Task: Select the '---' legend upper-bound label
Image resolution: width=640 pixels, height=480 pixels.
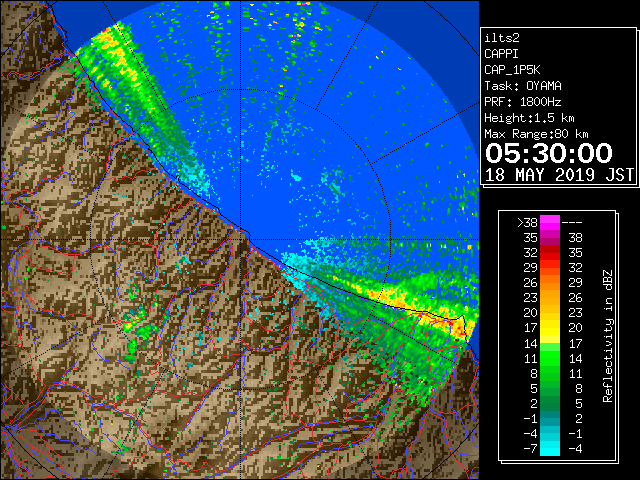Action: 572,223
